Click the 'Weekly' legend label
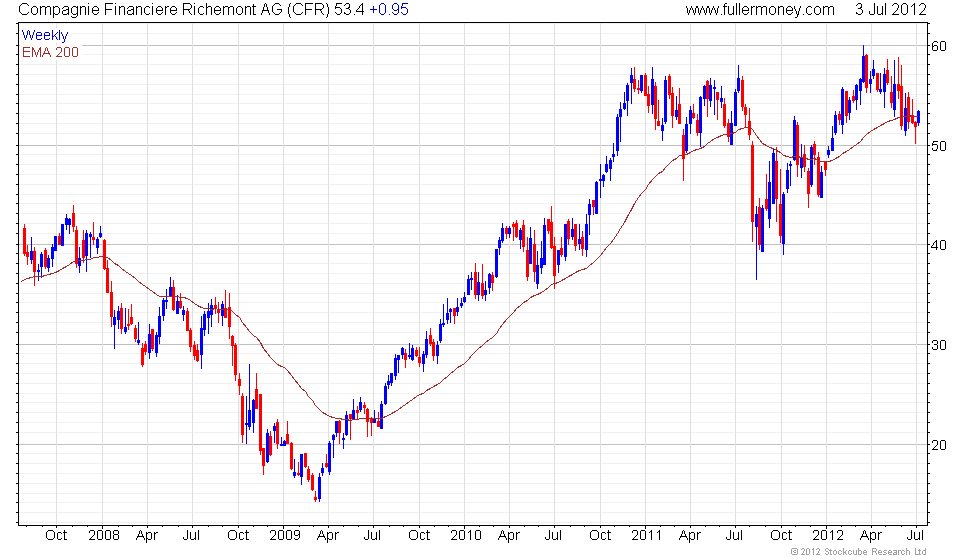 click(45, 36)
